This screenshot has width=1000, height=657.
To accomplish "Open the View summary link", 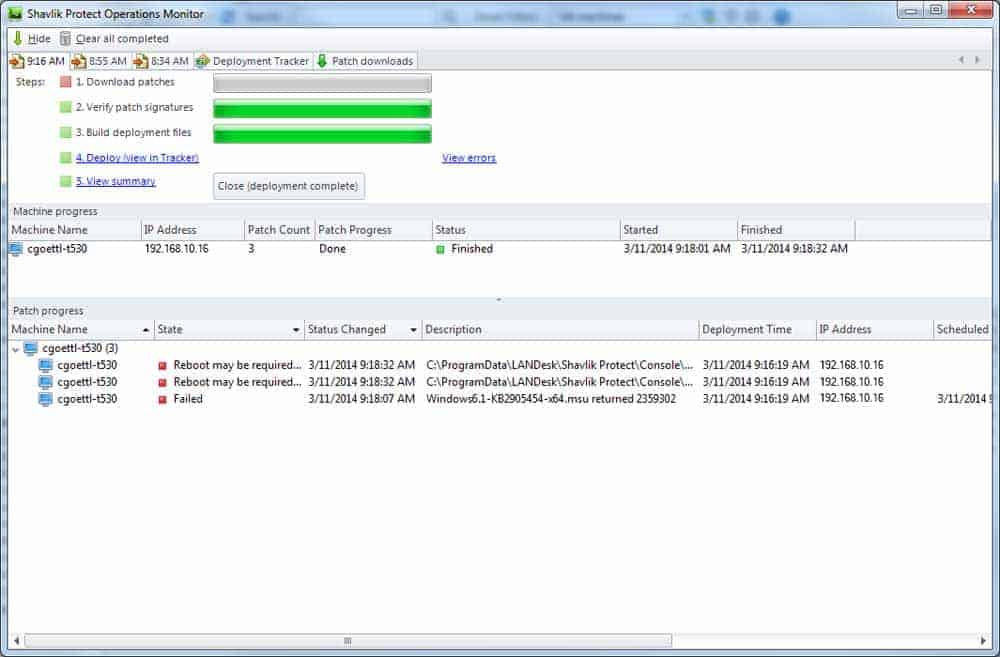I will coord(115,181).
